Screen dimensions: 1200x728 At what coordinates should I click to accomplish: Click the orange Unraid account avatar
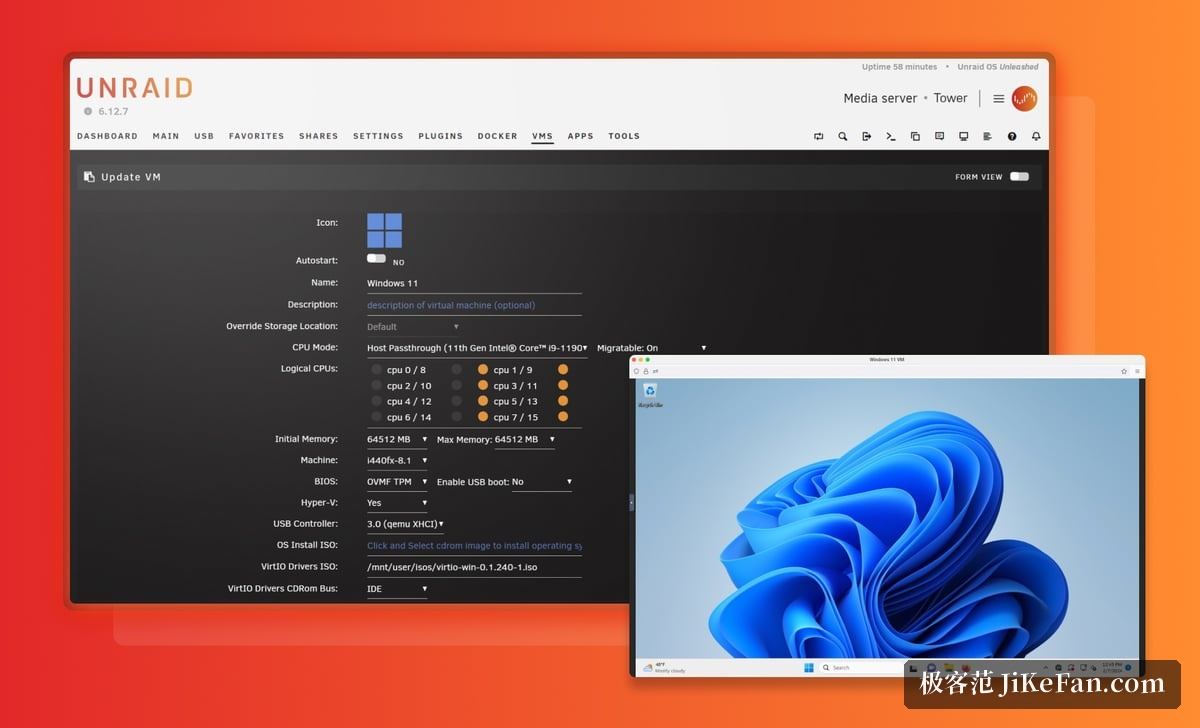coord(1024,98)
